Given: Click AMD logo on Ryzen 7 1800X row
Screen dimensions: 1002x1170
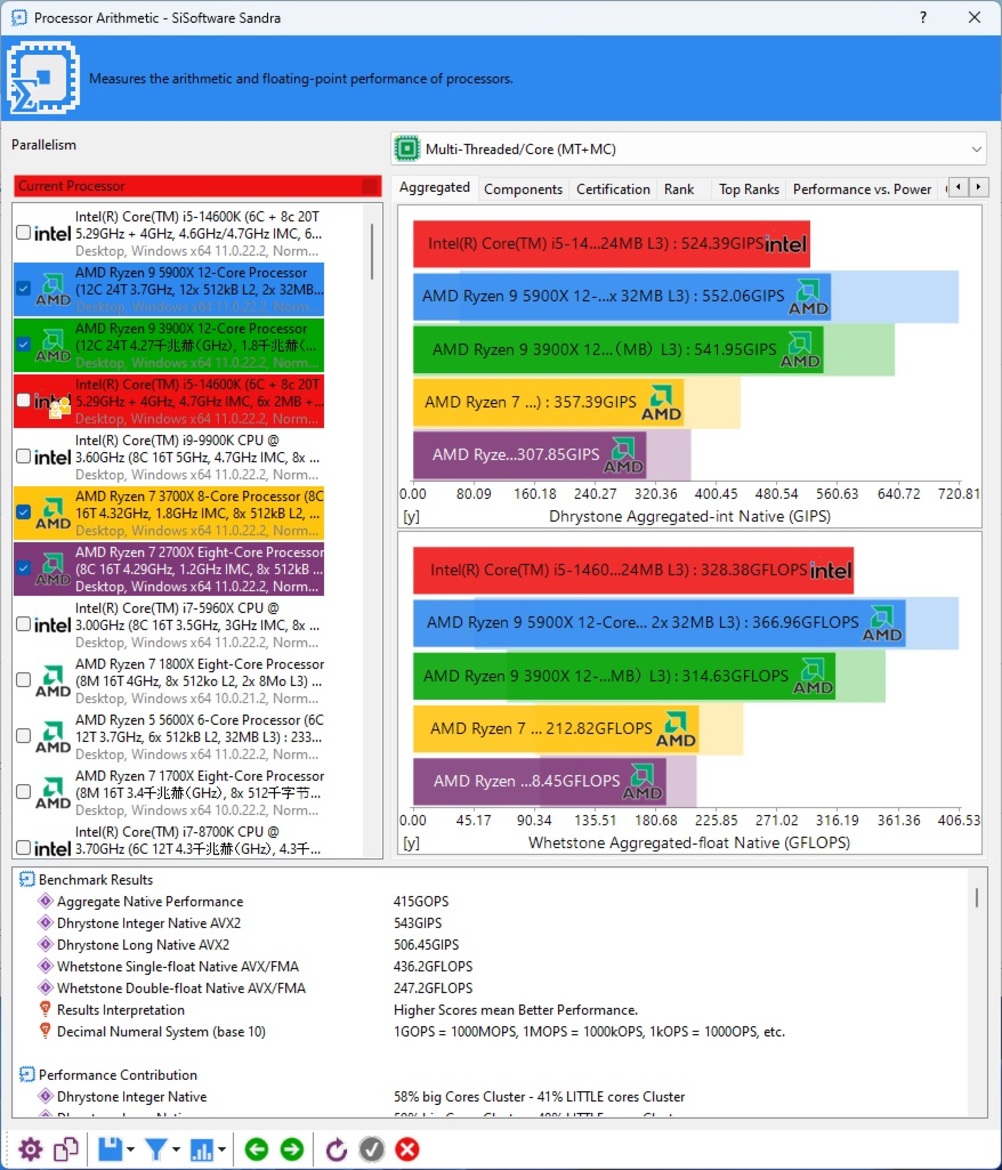Looking at the screenshot, I should [x=53, y=681].
